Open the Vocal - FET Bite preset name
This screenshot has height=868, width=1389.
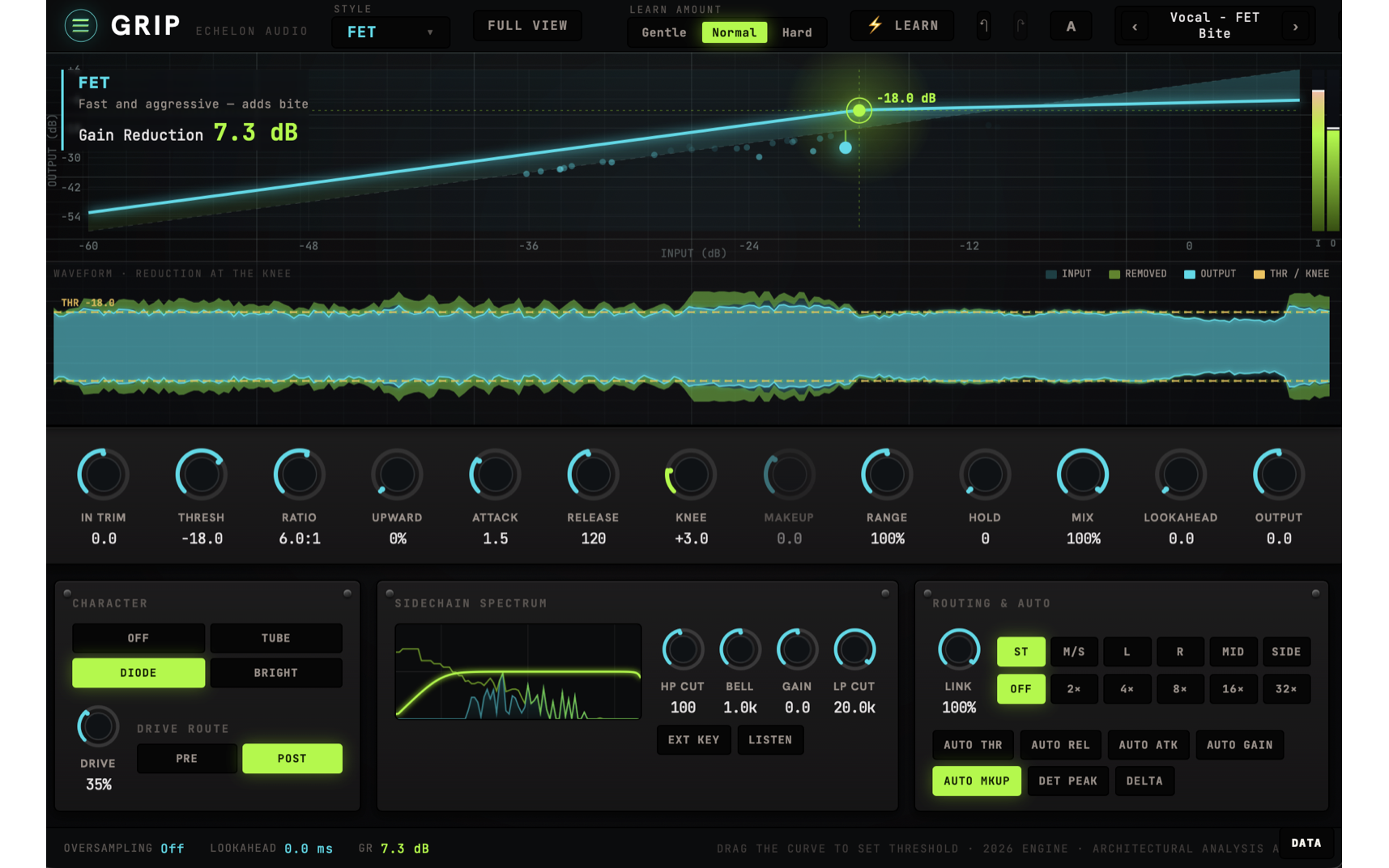click(1214, 25)
